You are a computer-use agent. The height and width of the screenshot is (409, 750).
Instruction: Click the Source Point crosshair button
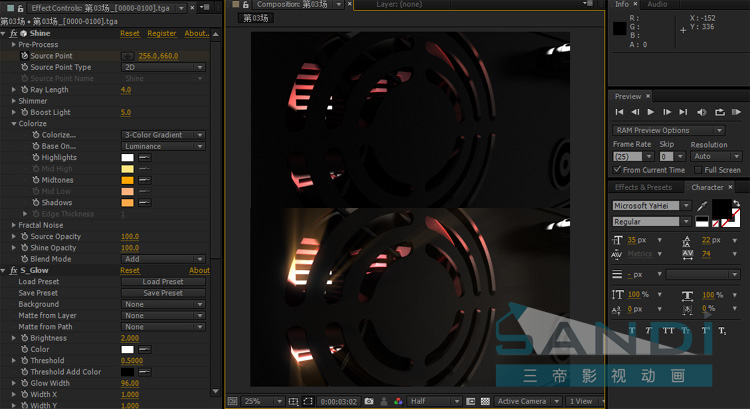[127, 56]
